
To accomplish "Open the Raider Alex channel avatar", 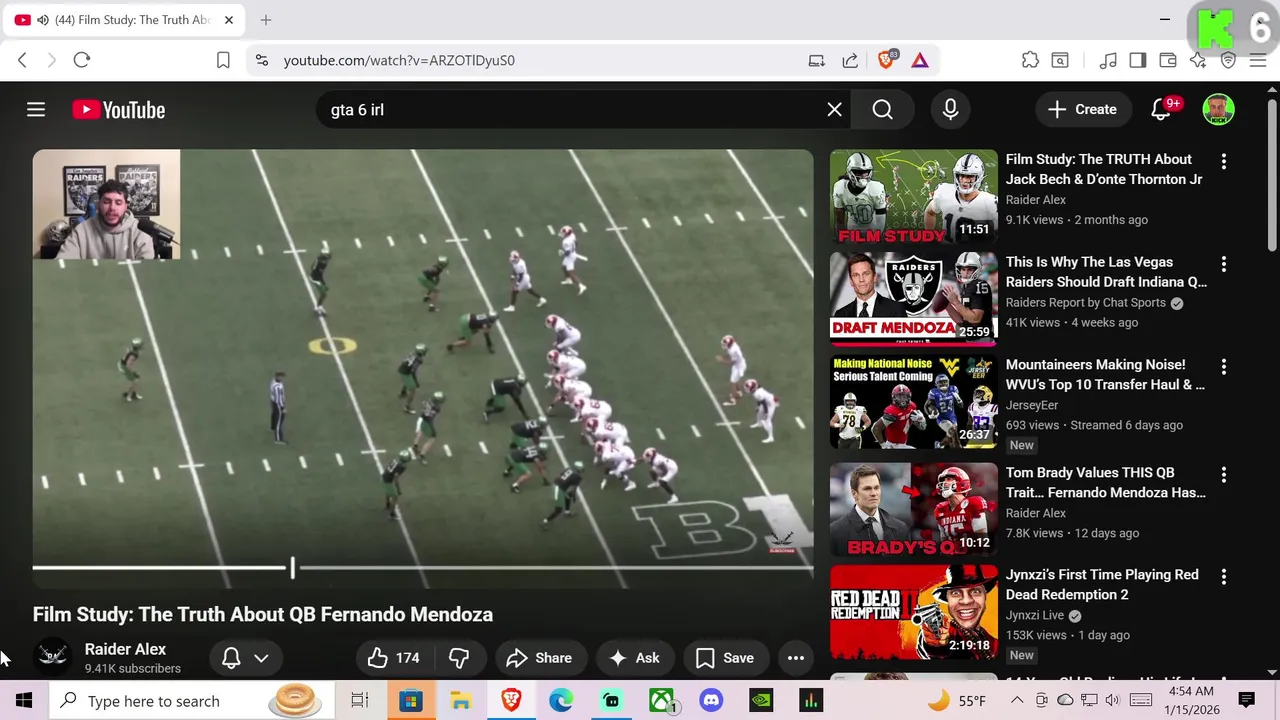I will (x=53, y=657).
